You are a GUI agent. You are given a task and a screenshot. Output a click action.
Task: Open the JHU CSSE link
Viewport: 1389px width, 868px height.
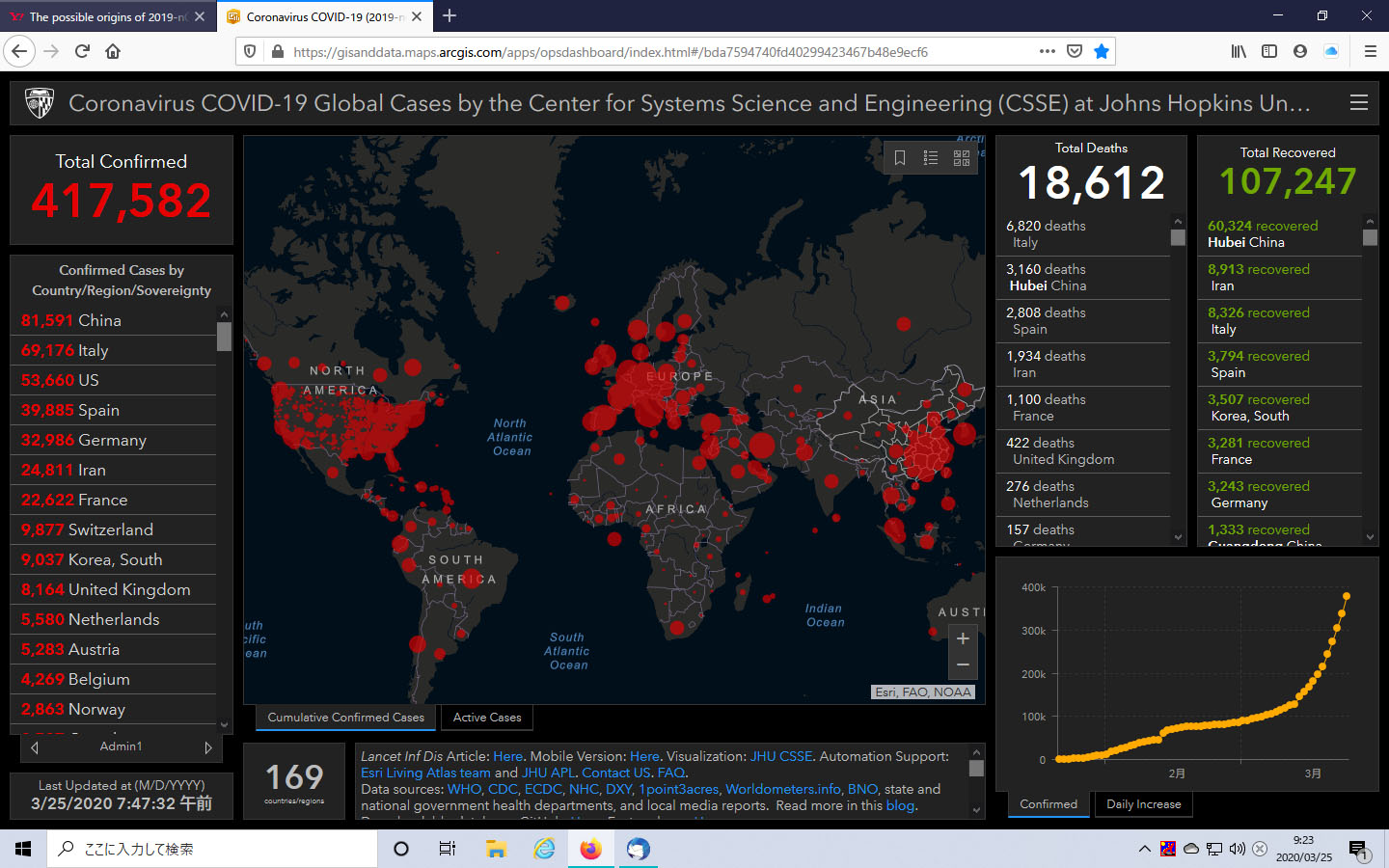point(781,757)
